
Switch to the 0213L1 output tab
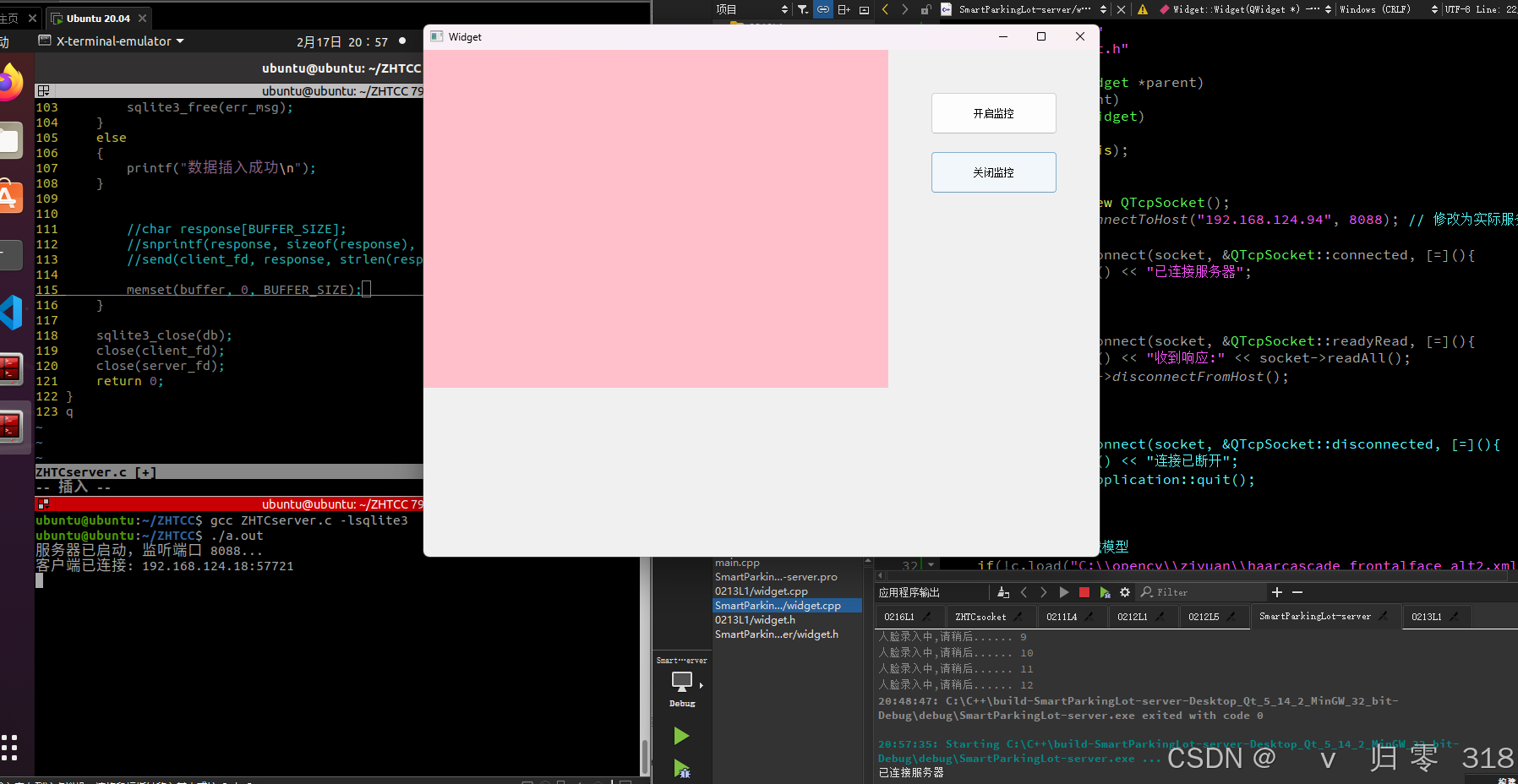pos(1435,617)
